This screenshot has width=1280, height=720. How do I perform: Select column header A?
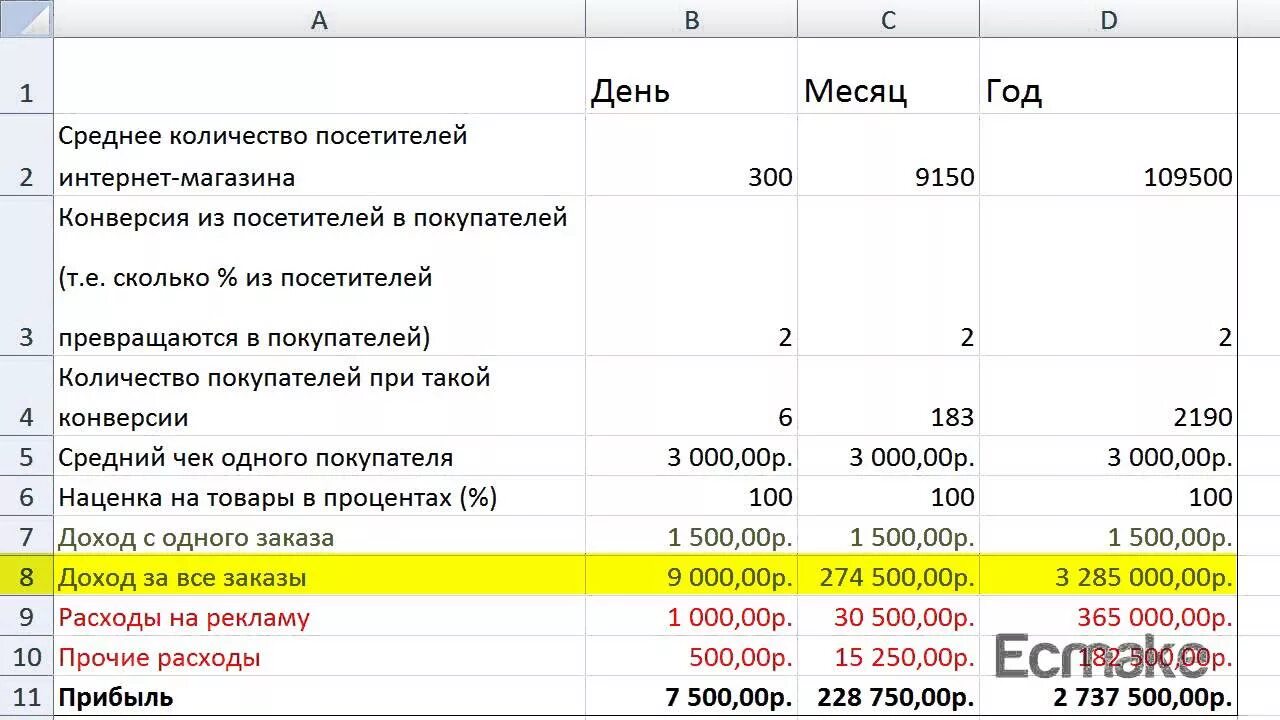coord(318,19)
